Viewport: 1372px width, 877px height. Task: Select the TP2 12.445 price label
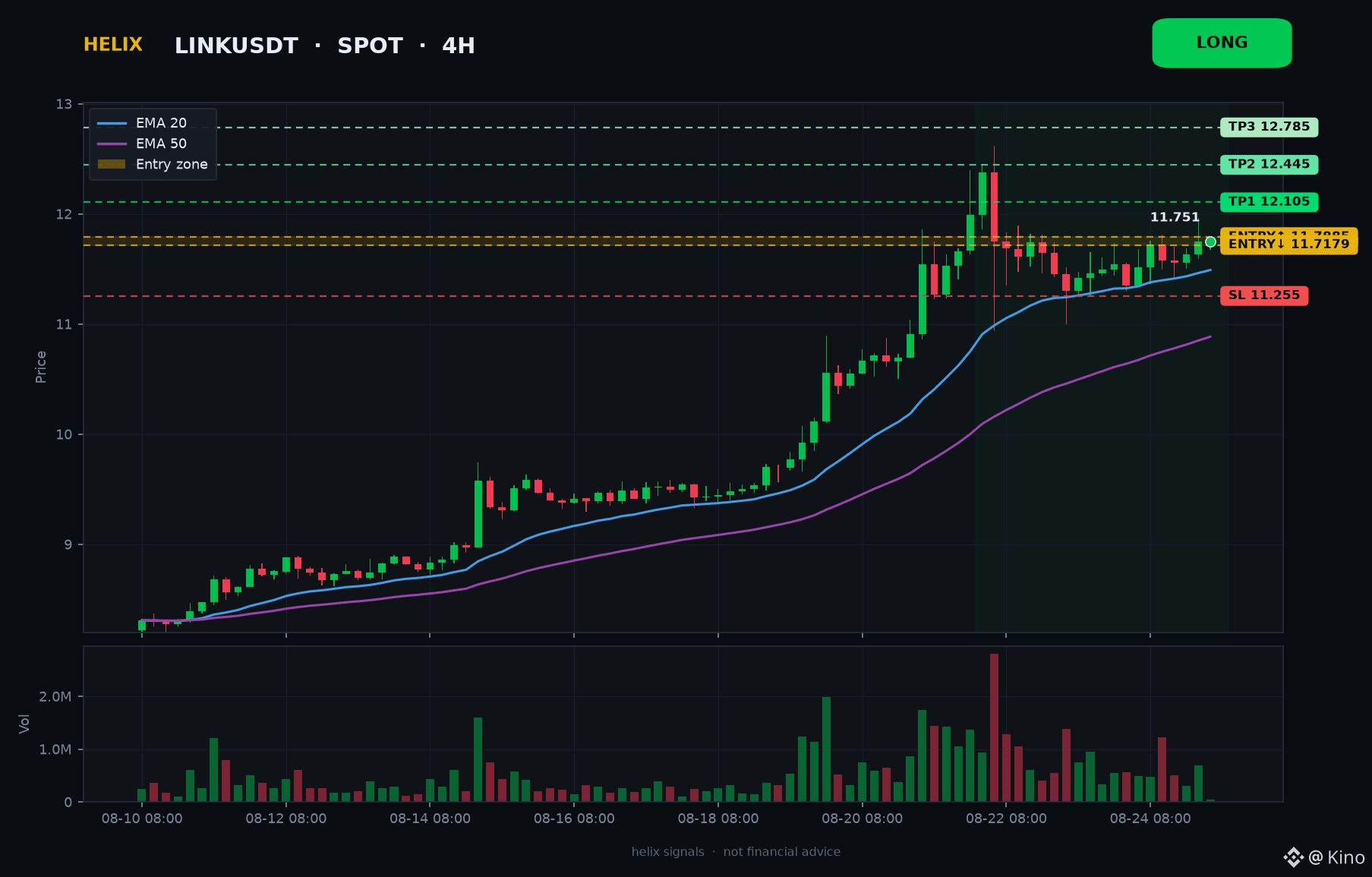point(1269,164)
